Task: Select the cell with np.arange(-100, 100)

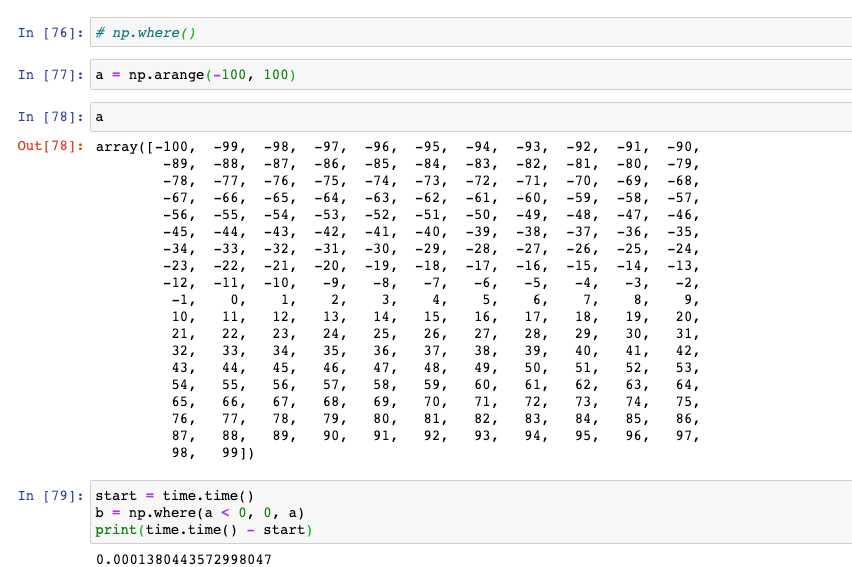Action: pyautogui.click(x=471, y=74)
